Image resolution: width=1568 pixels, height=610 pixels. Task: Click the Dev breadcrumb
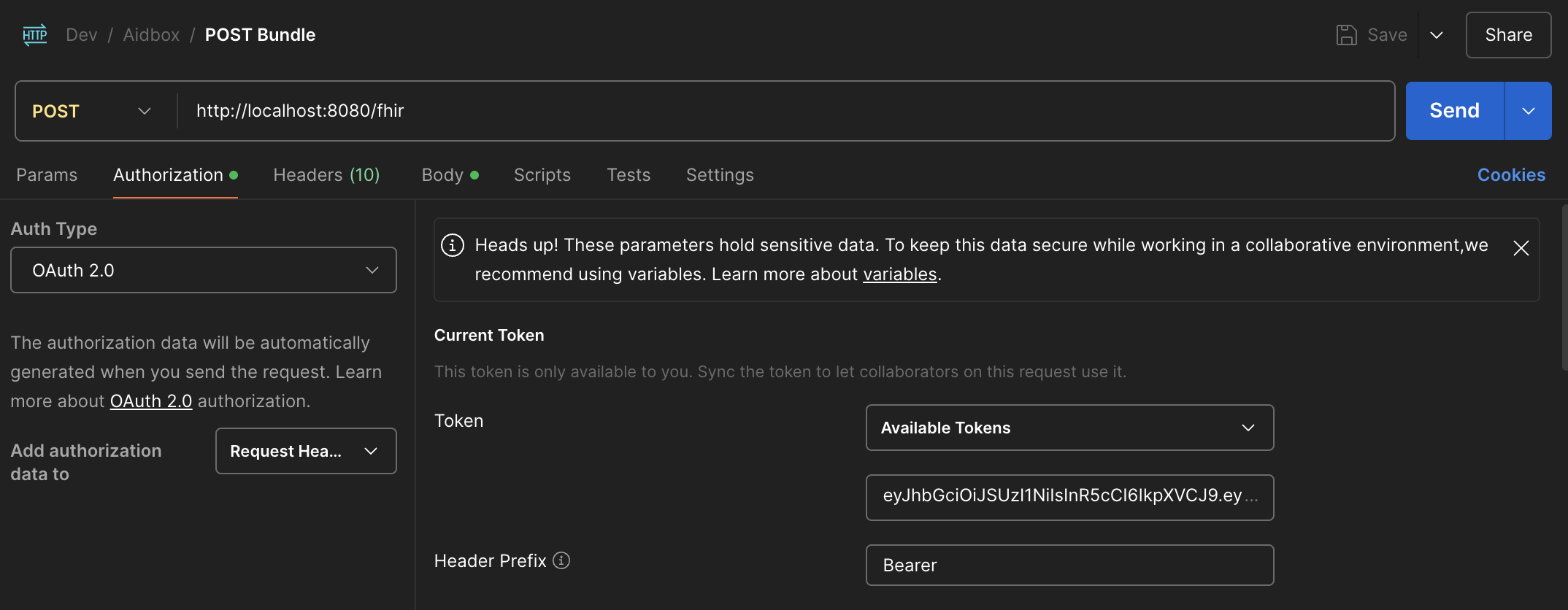(82, 35)
